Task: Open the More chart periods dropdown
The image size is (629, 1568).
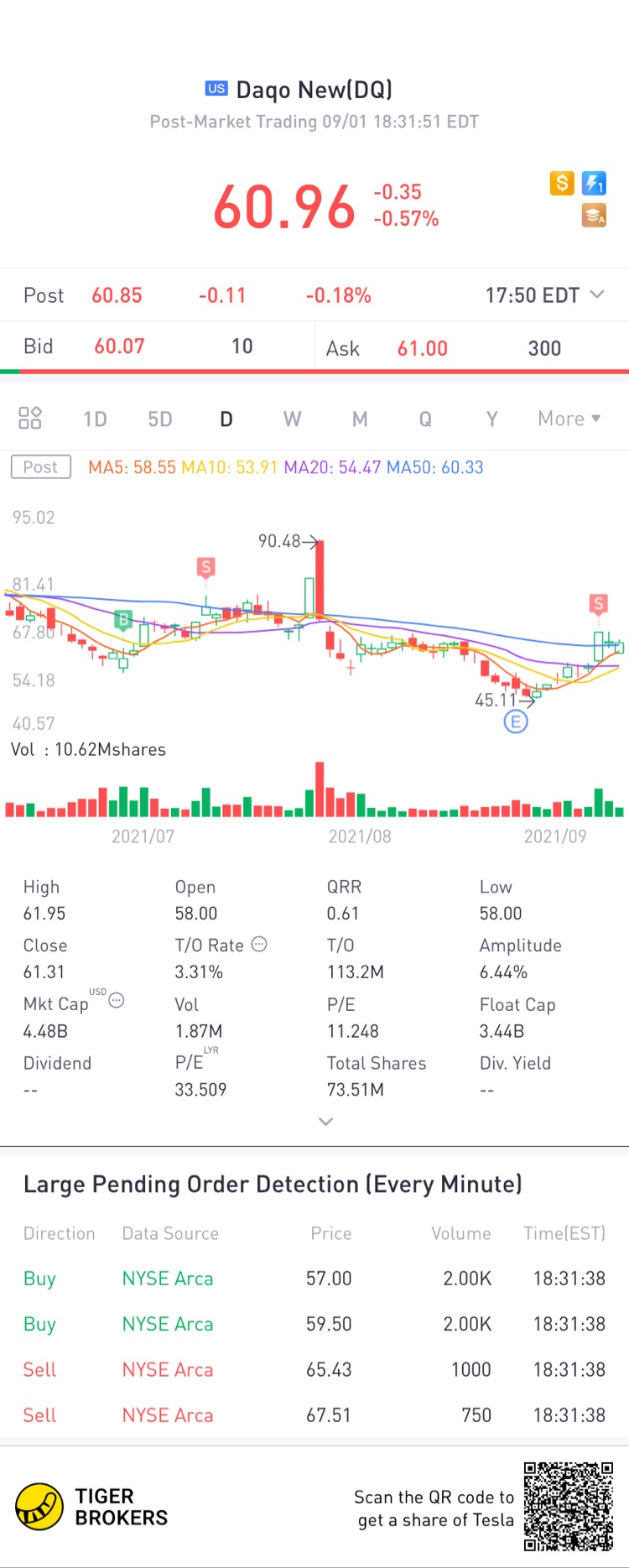Action: tap(569, 419)
